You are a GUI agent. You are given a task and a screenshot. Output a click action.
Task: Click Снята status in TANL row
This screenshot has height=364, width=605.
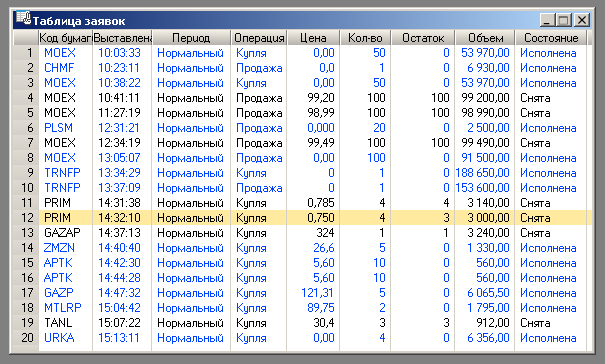click(x=535, y=323)
